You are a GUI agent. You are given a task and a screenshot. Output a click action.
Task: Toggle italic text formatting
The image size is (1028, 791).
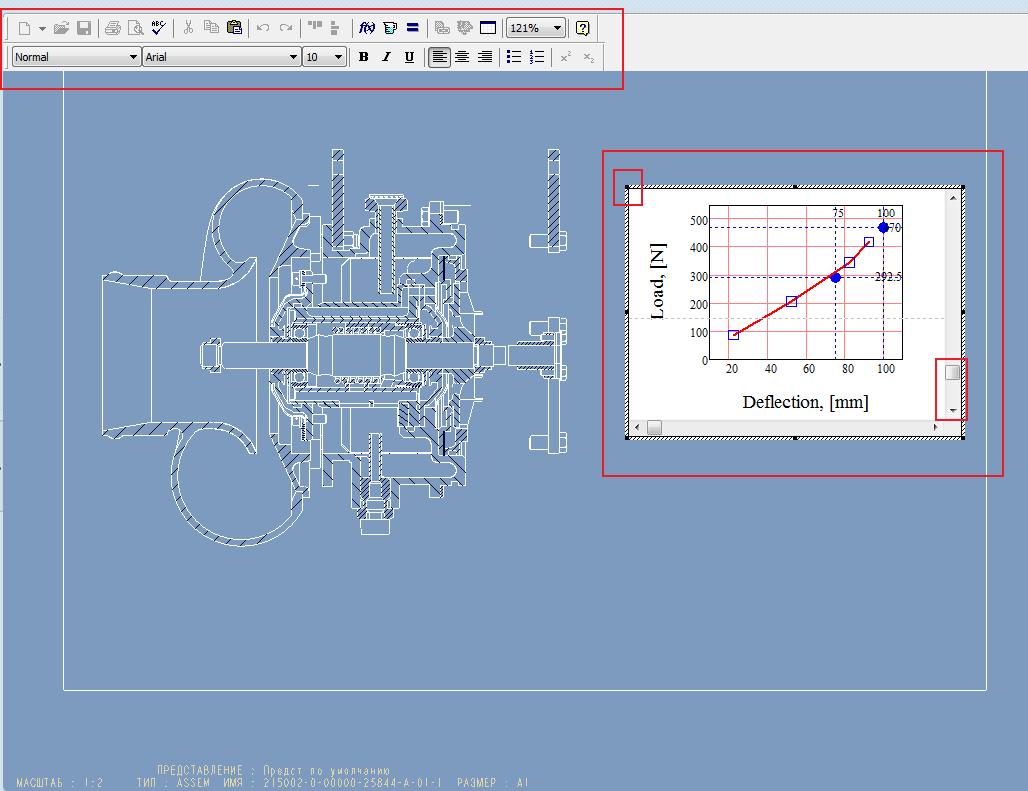[386, 56]
